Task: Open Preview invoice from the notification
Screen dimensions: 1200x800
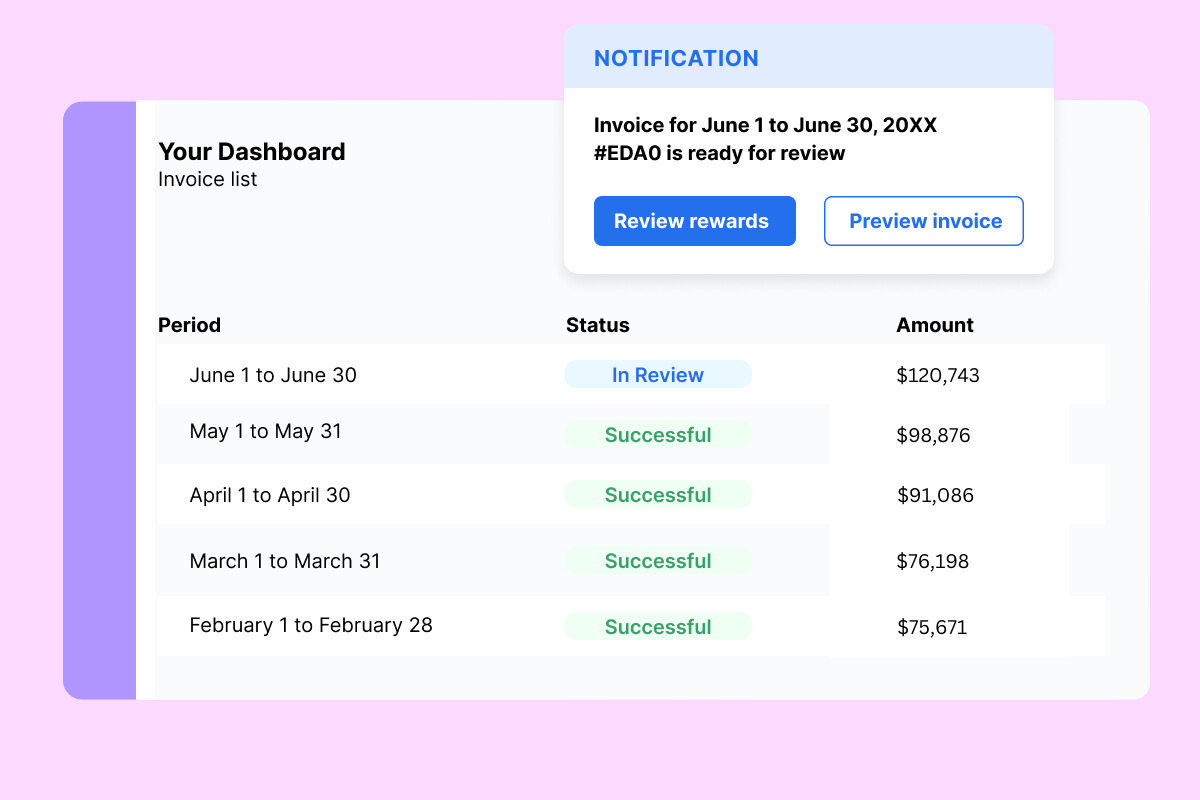Action: click(924, 221)
